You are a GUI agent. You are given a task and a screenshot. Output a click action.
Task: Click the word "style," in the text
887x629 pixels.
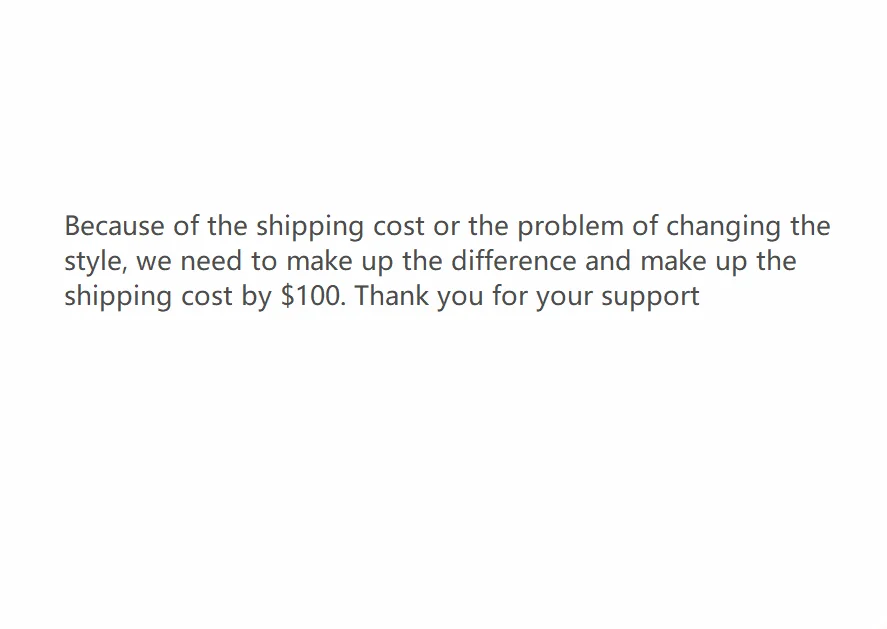pyautogui.click(x=96, y=262)
